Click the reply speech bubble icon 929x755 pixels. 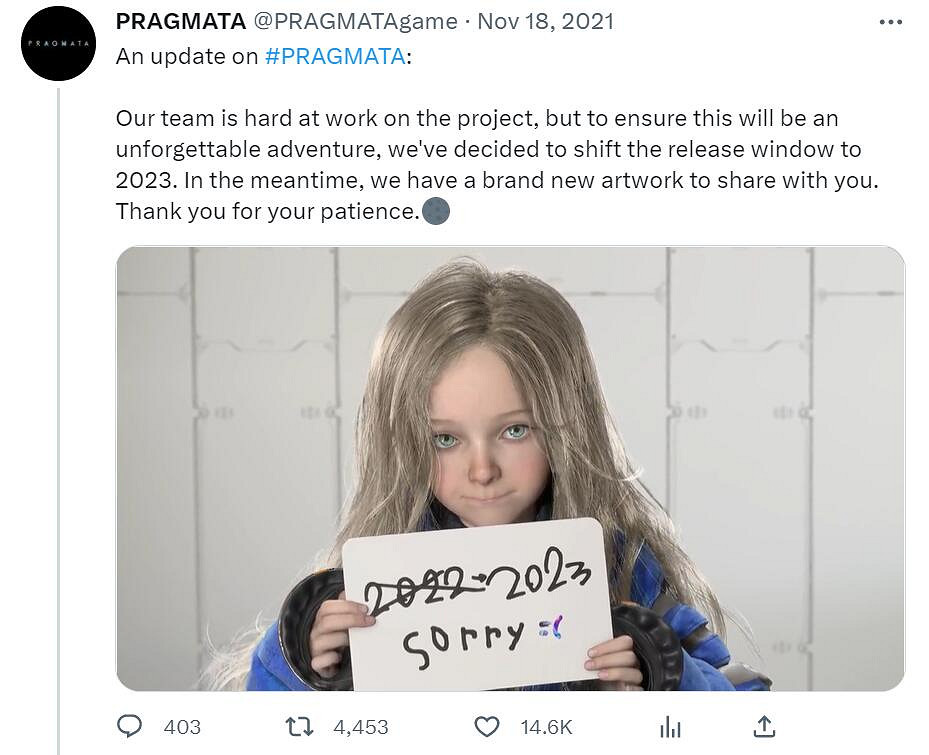point(129,728)
